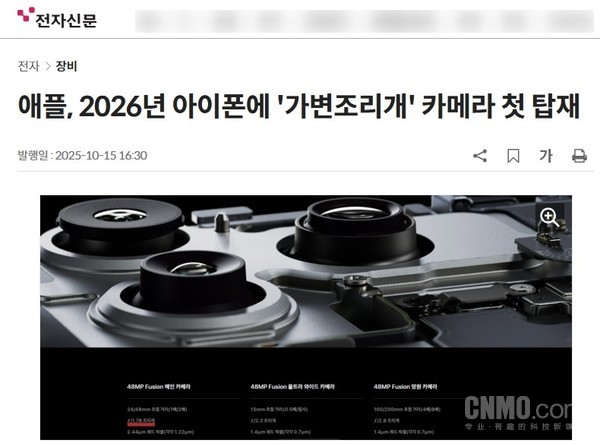This screenshot has width=600, height=446.
Task: Click the red-underlined aperture spec text
Action: click(141, 421)
